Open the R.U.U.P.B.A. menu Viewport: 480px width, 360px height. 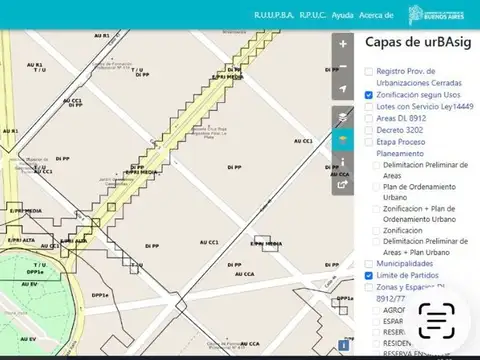click(274, 15)
